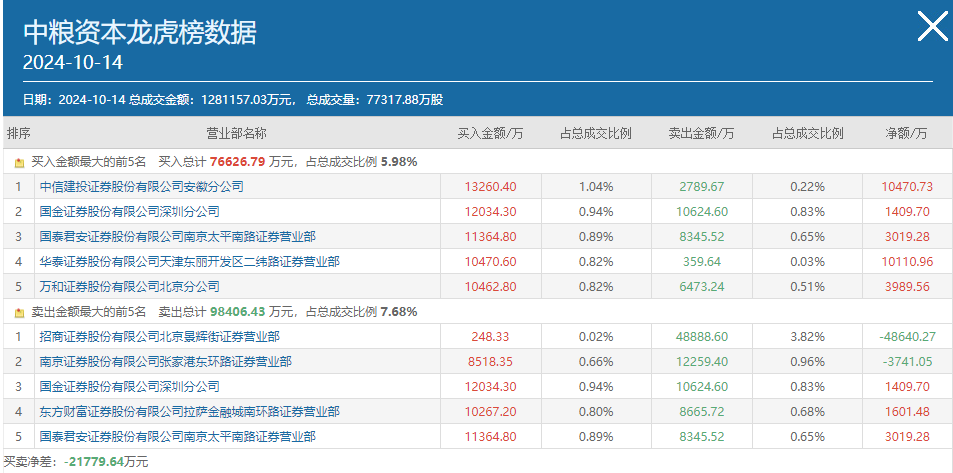Screen dimensions: 953x473
Task: Click the icon beside 买入金额最大的前5名
Action: coord(20,163)
